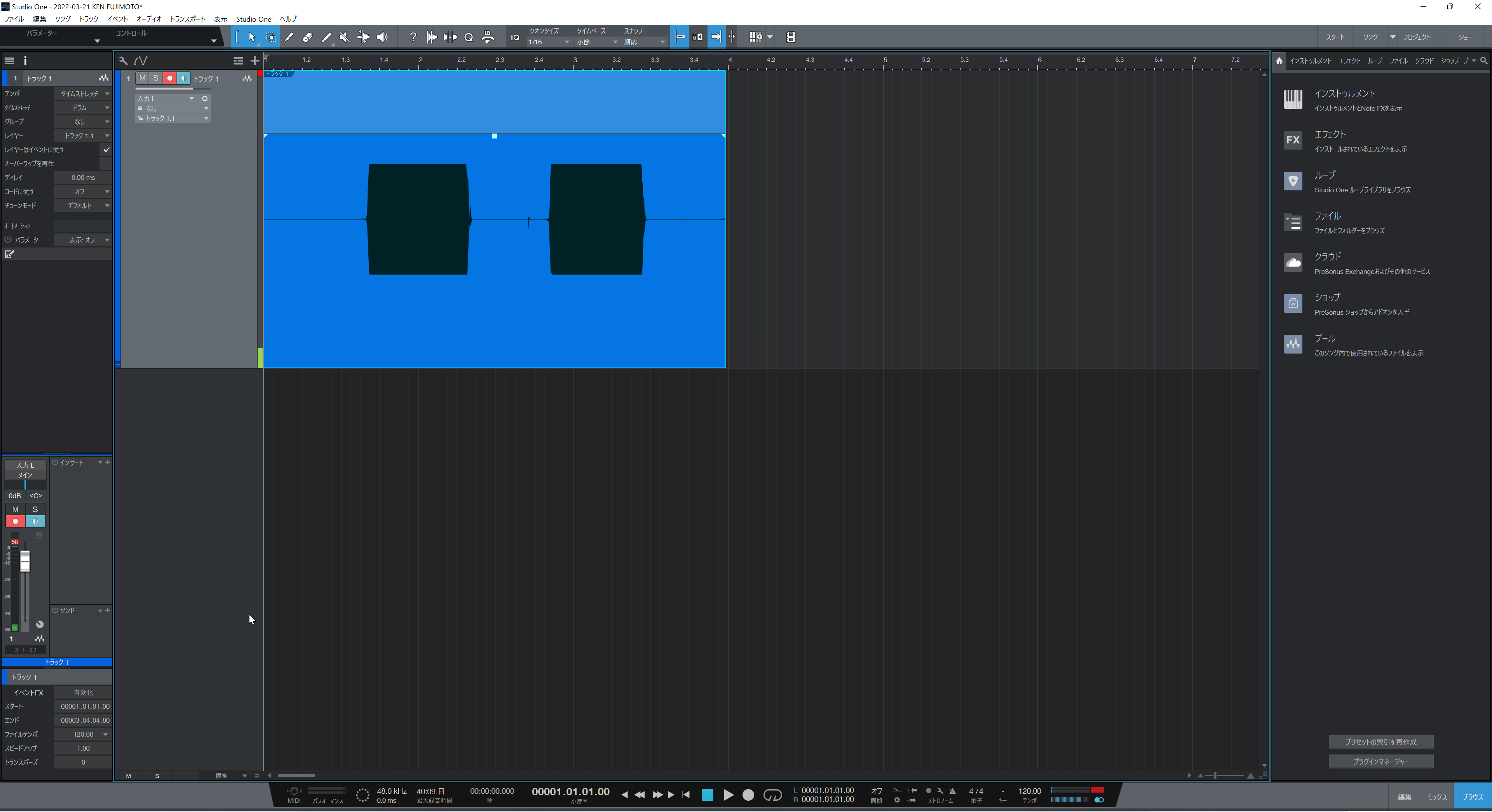Image resolution: width=1492 pixels, height=812 pixels.
Task: Toggle 'レイヤーはイベントに従う' checkbox
Action: [106, 150]
